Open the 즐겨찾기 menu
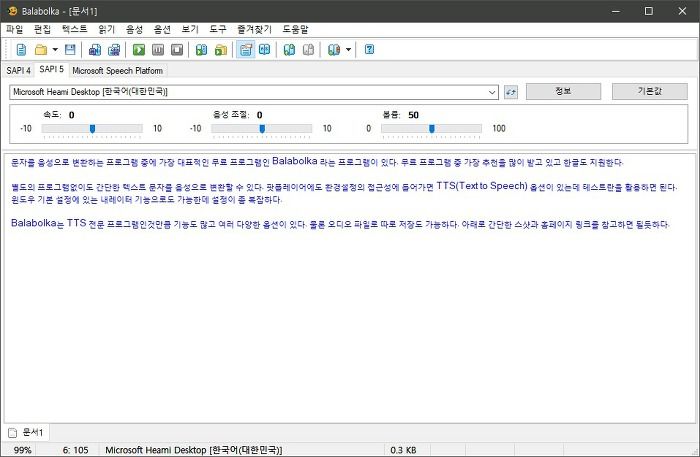 point(254,29)
